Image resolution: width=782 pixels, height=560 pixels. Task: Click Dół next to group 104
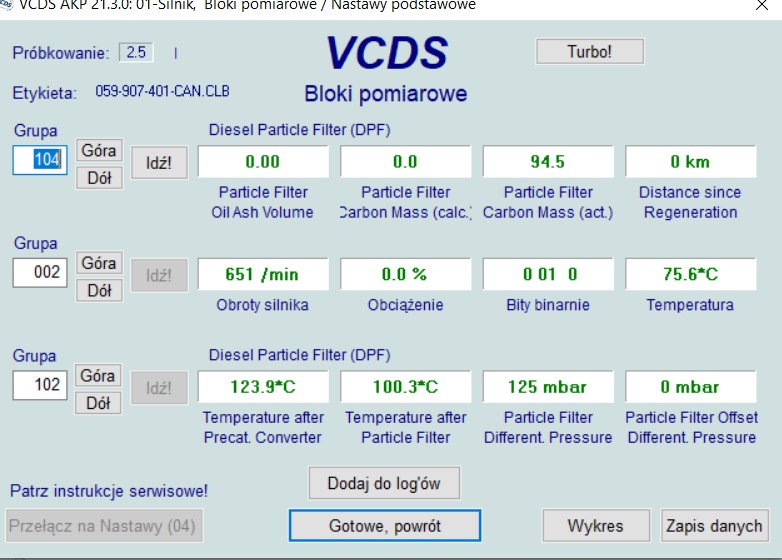pos(99,178)
